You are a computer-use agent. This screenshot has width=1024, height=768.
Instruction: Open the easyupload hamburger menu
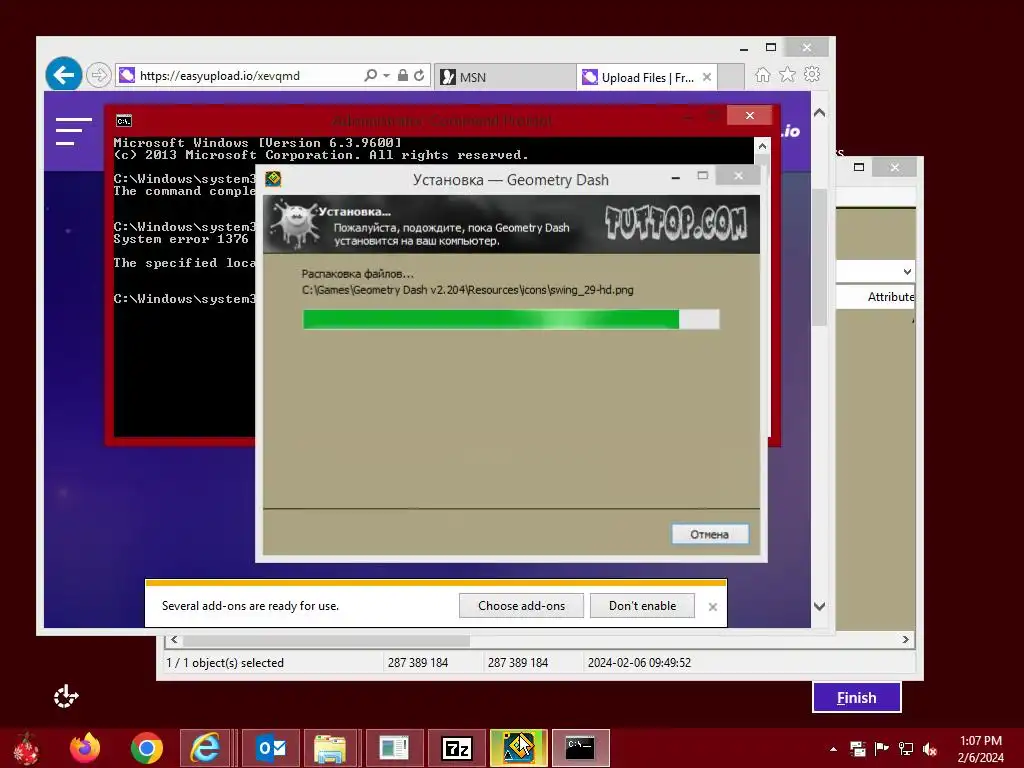point(73,131)
